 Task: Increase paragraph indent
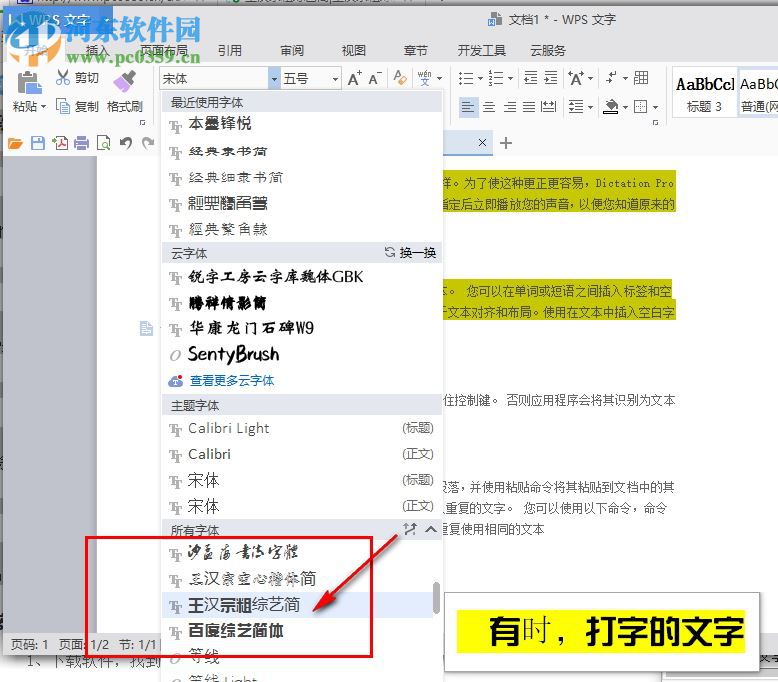pyautogui.click(x=551, y=78)
